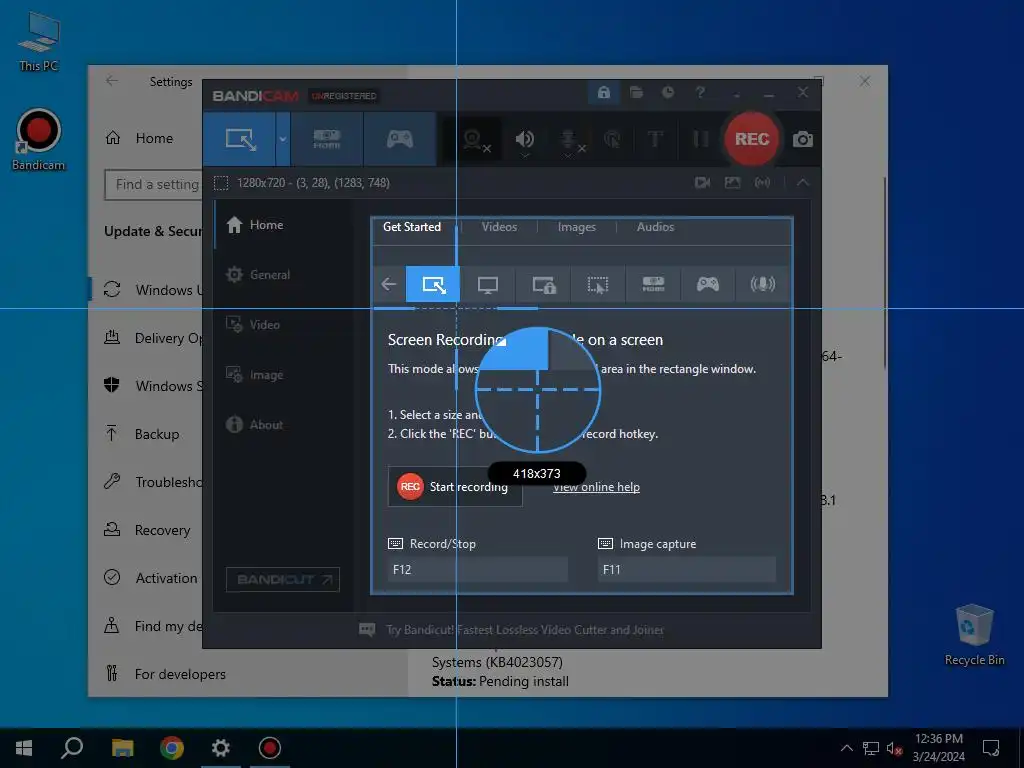Click the image status icon in info bar
1024x768 pixels.
tap(733, 183)
